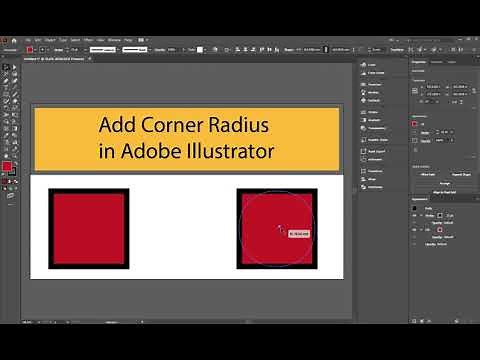The image size is (480, 360).
Task: Open the Edit menu
Action: [x=38, y=40]
